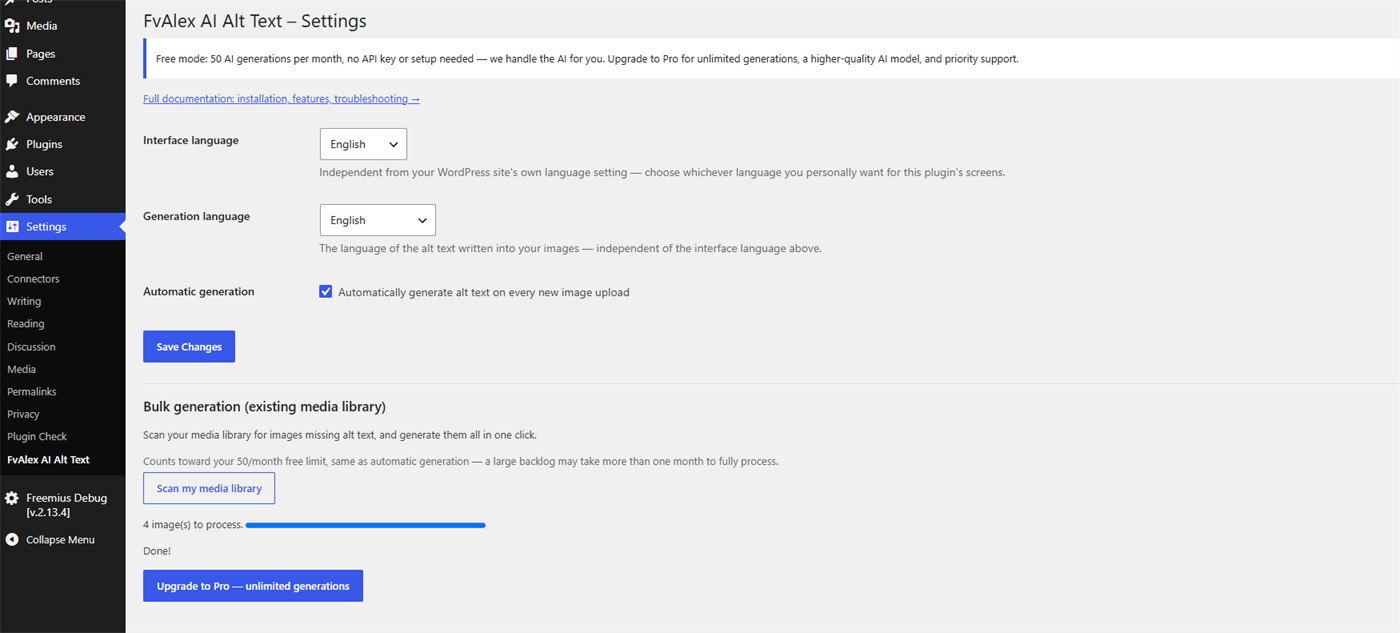1400x633 pixels.
Task: Click Upgrade to Pro unlimited generations
Action: pos(253,586)
